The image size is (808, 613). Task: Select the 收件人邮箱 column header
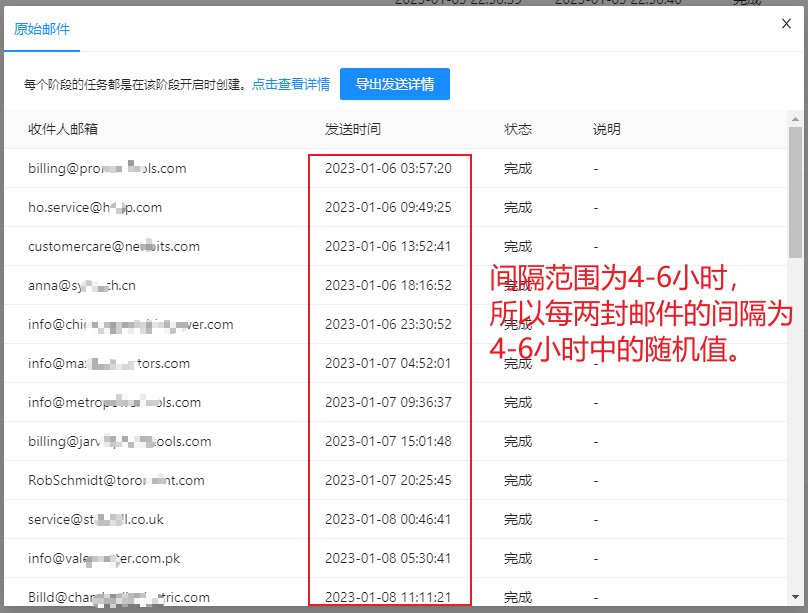click(x=63, y=129)
